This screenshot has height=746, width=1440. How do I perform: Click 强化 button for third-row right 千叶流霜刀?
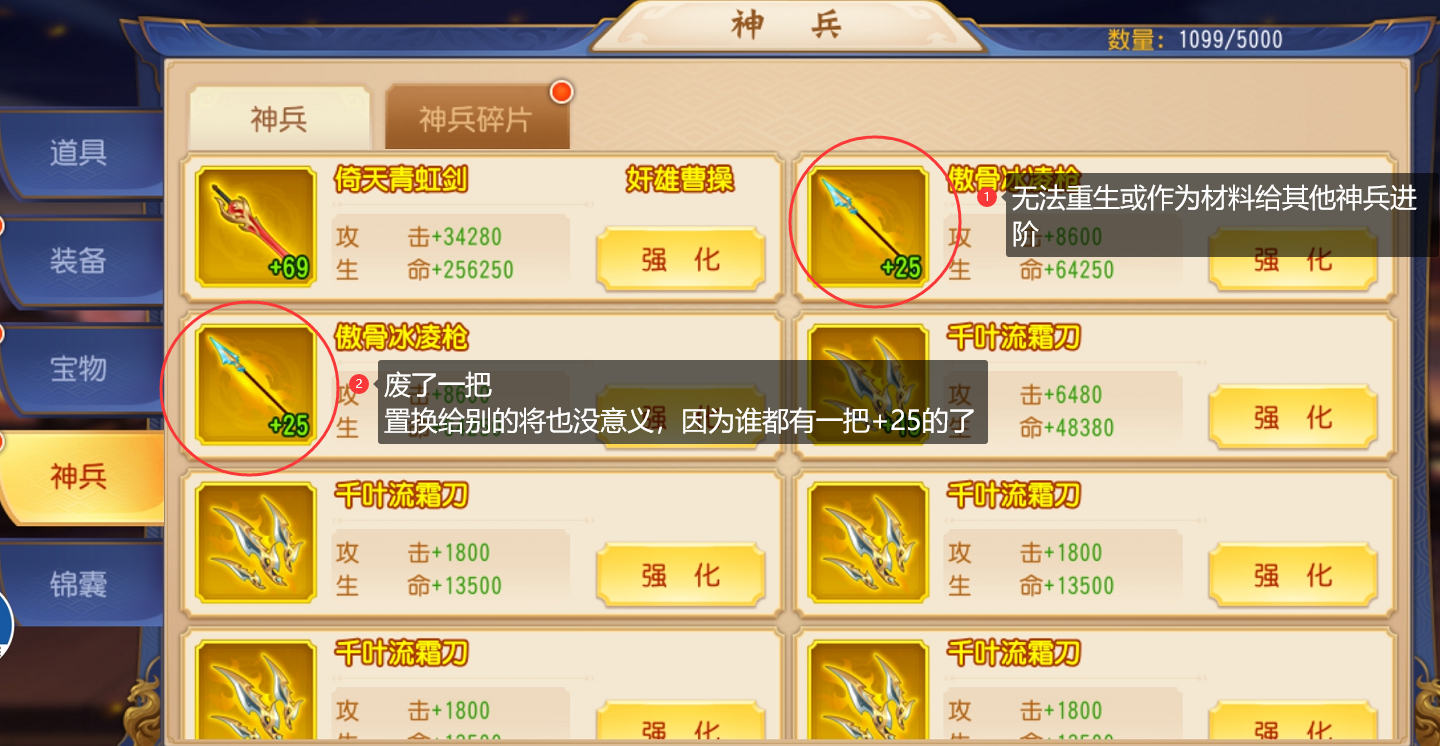[x=1293, y=575]
